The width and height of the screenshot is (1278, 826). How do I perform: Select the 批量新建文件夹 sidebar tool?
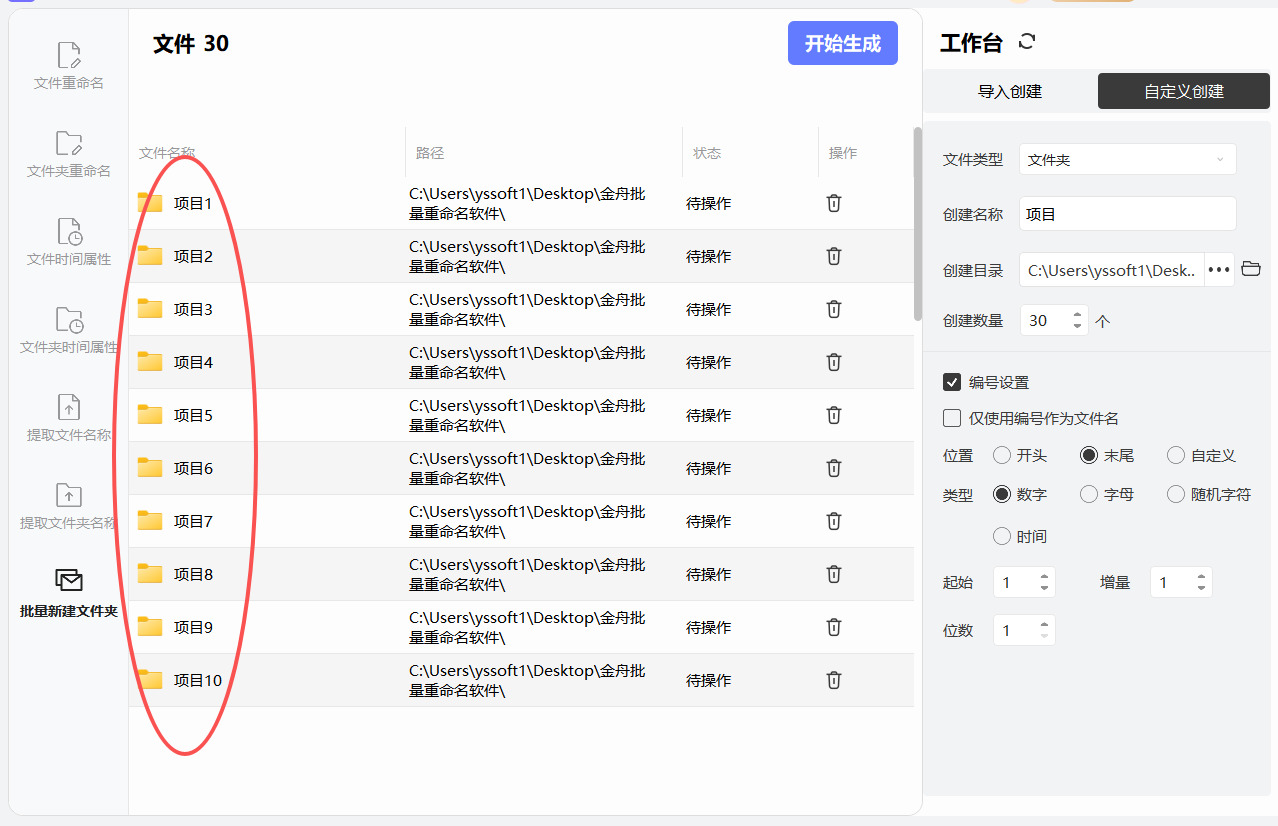click(x=69, y=594)
